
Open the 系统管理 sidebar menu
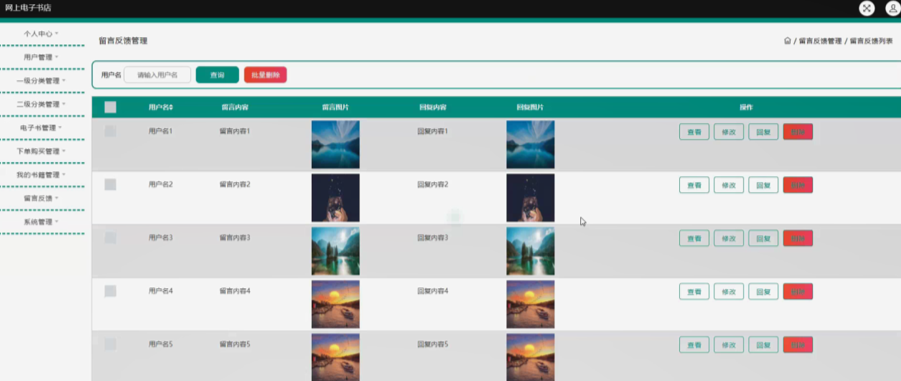(x=41, y=222)
